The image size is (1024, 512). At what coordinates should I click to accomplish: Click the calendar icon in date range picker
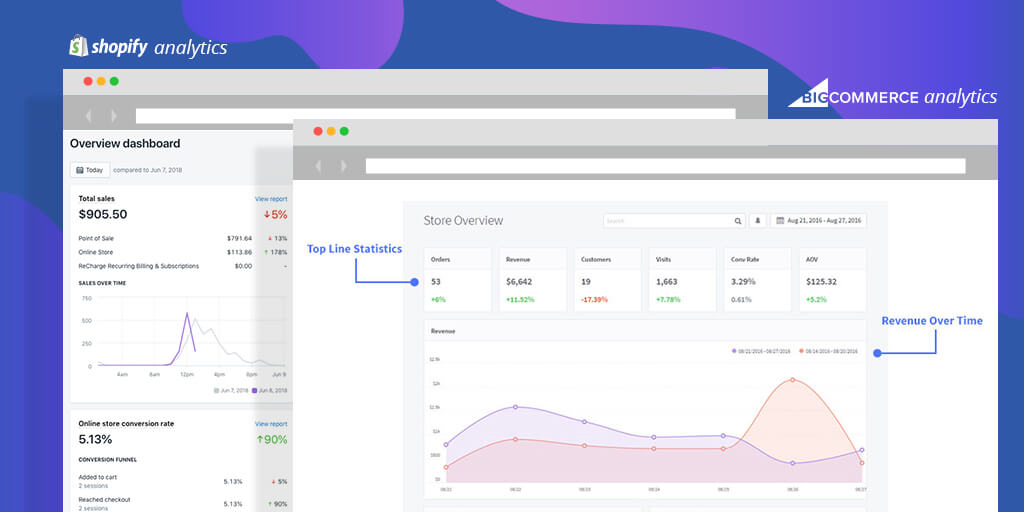point(780,221)
